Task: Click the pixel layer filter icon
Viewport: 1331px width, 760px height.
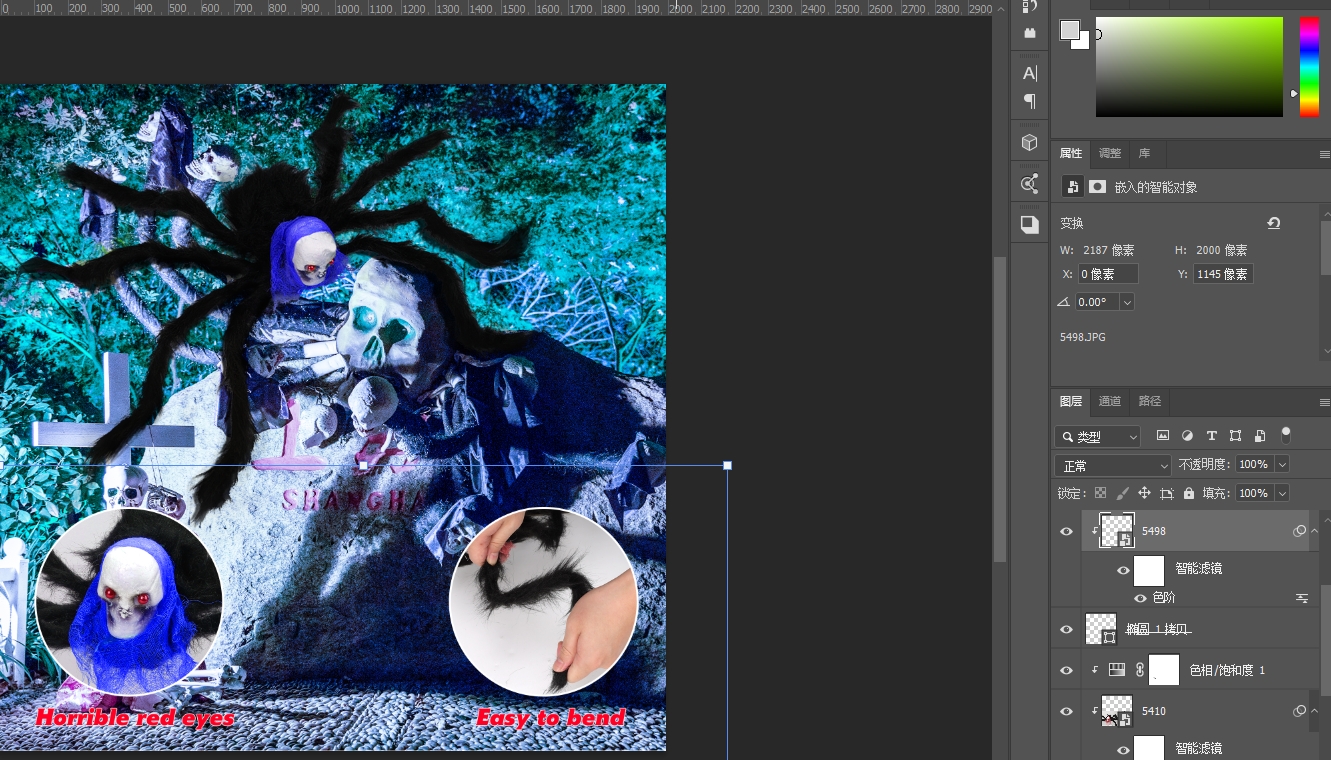Action: pos(1163,436)
